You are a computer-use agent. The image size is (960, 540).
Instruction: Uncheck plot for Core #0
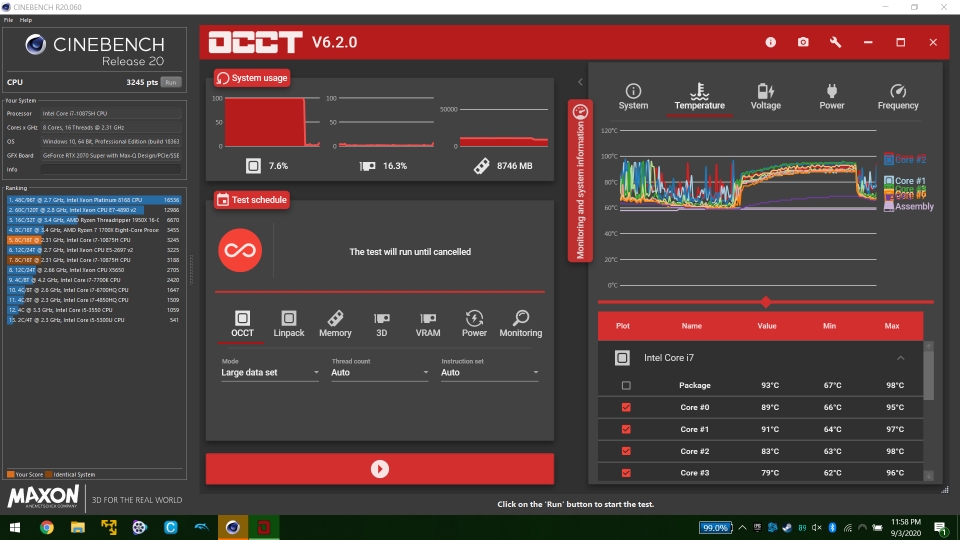pyautogui.click(x=626, y=407)
